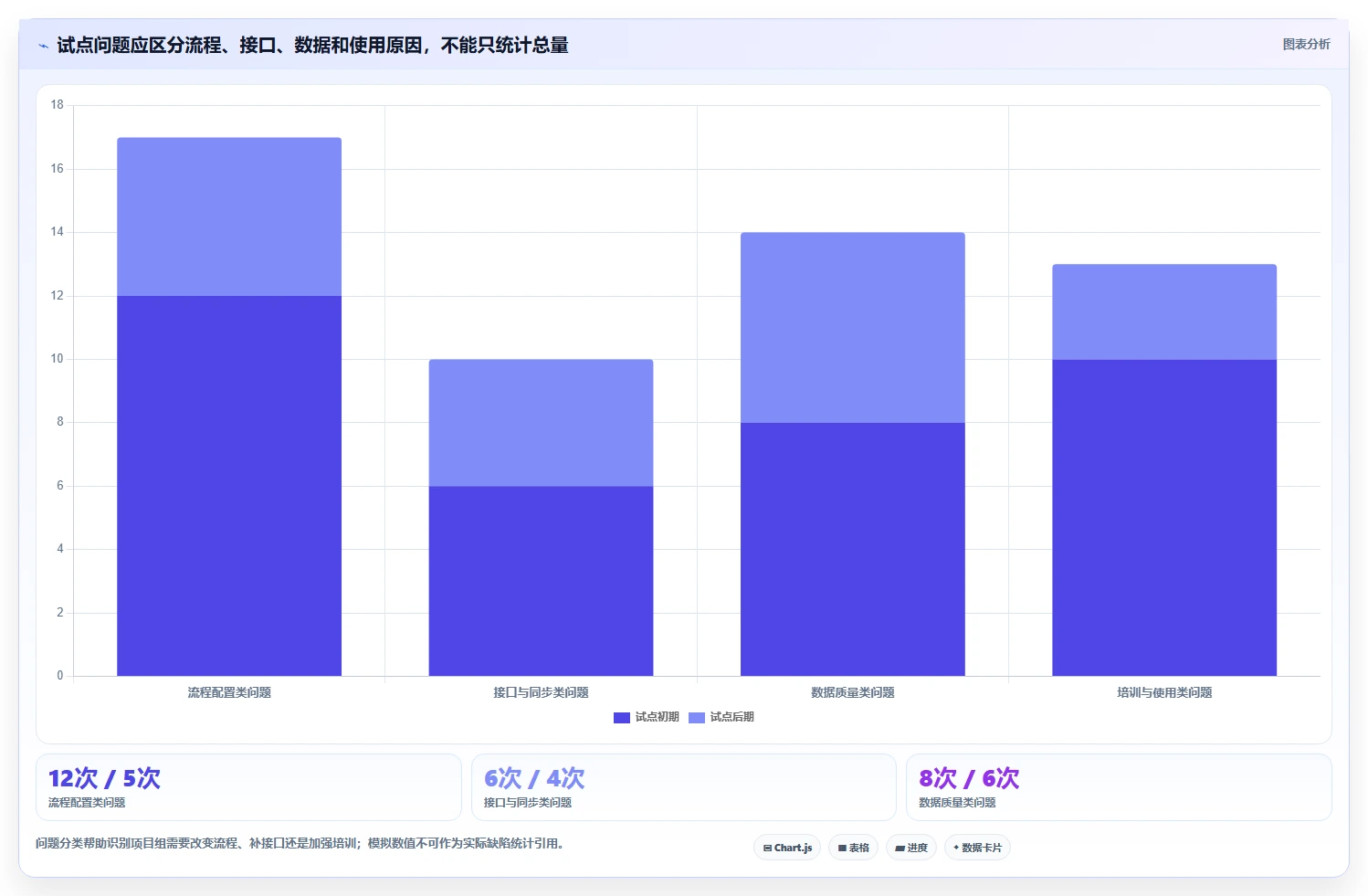Image resolution: width=1368 pixels, height=896 pixels.
Task: Select the dark 试点初期 bar for 数据质量类问题
Action: (x=853, y=549)
